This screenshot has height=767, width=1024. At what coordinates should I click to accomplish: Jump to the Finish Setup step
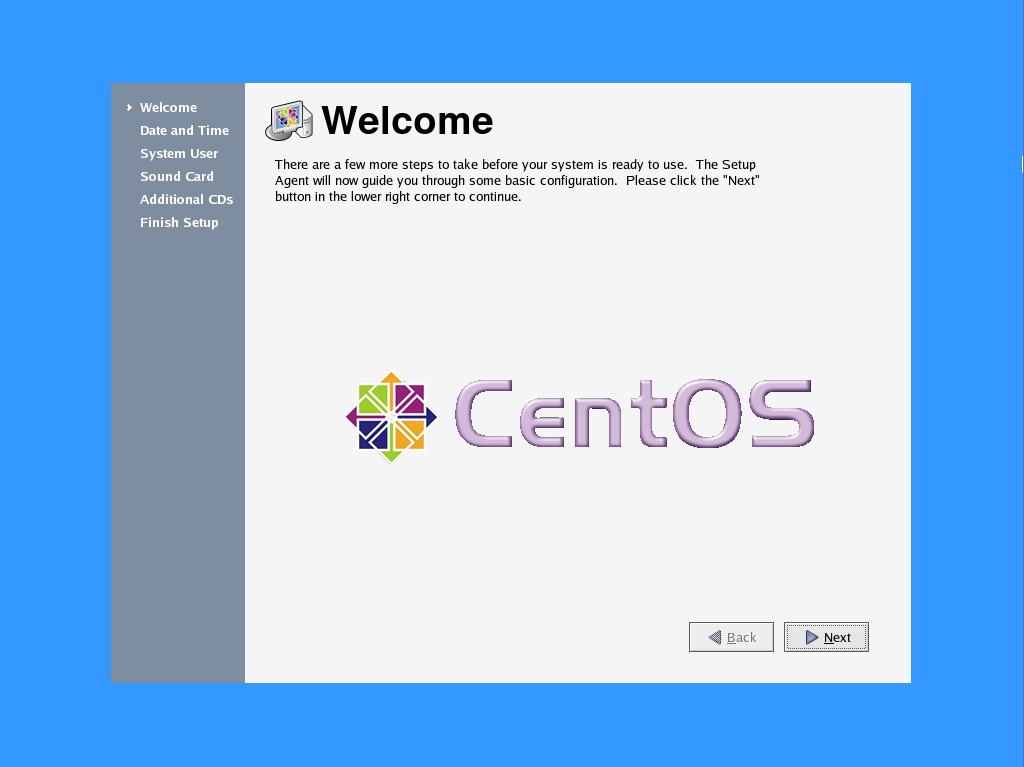pyautogui.click(x=179, y=222)
